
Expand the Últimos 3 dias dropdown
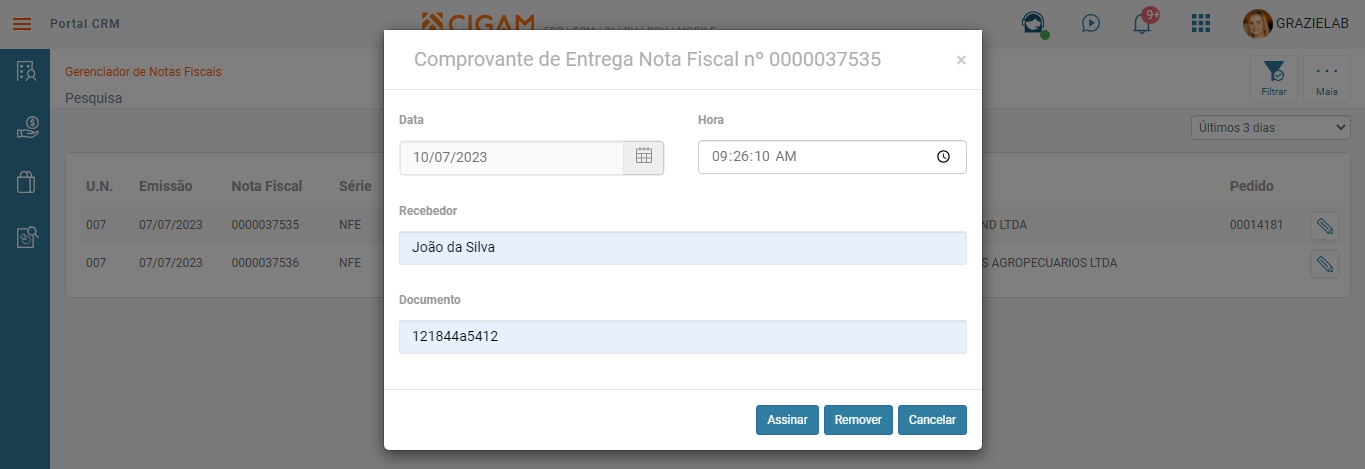1270,127
